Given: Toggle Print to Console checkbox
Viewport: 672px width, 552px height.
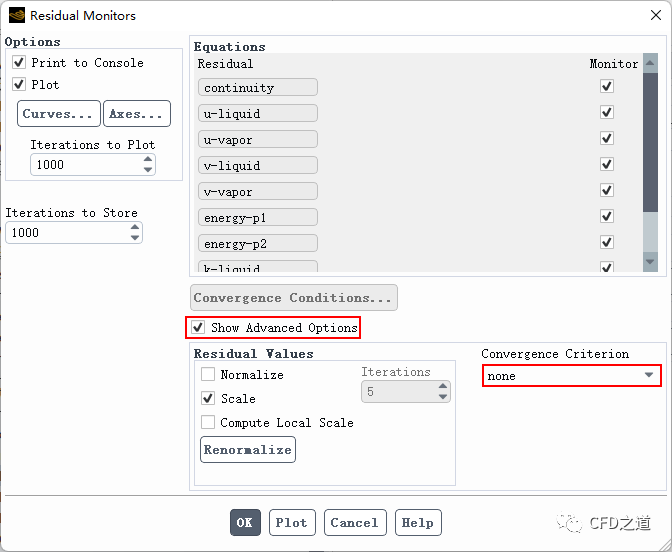Looking at the screenshot, I should click(19, 63).
